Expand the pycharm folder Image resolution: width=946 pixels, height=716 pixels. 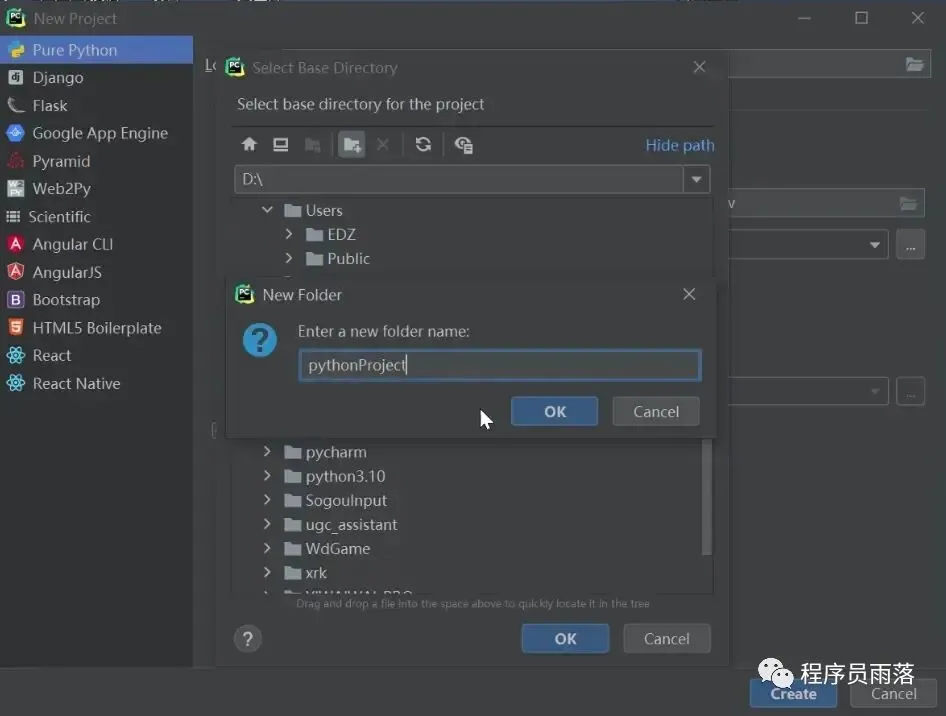point(267,452)
